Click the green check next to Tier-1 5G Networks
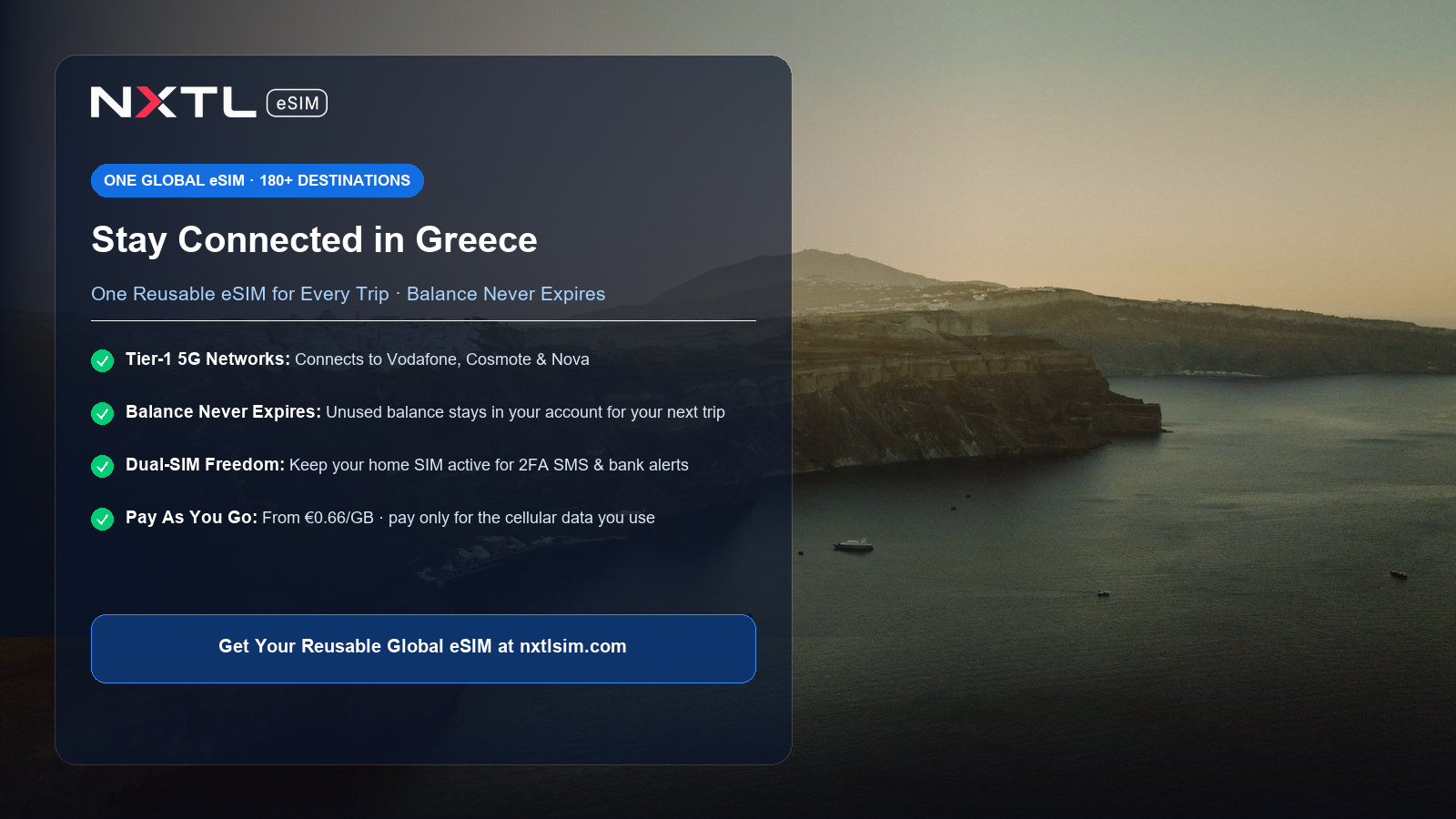This screenshot has height=819, width=1456. click(102, 361)
